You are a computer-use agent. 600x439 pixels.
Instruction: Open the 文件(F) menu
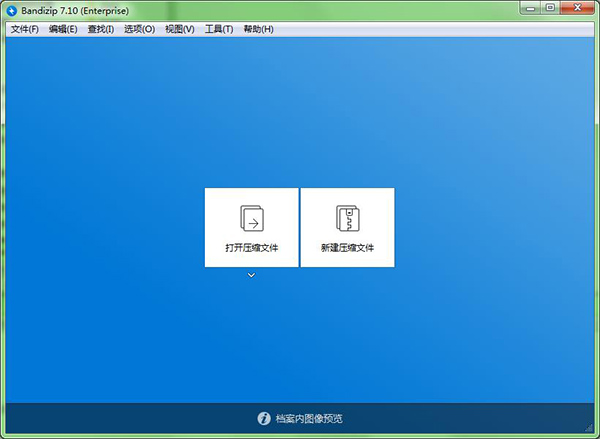click(x=24, y=29)
